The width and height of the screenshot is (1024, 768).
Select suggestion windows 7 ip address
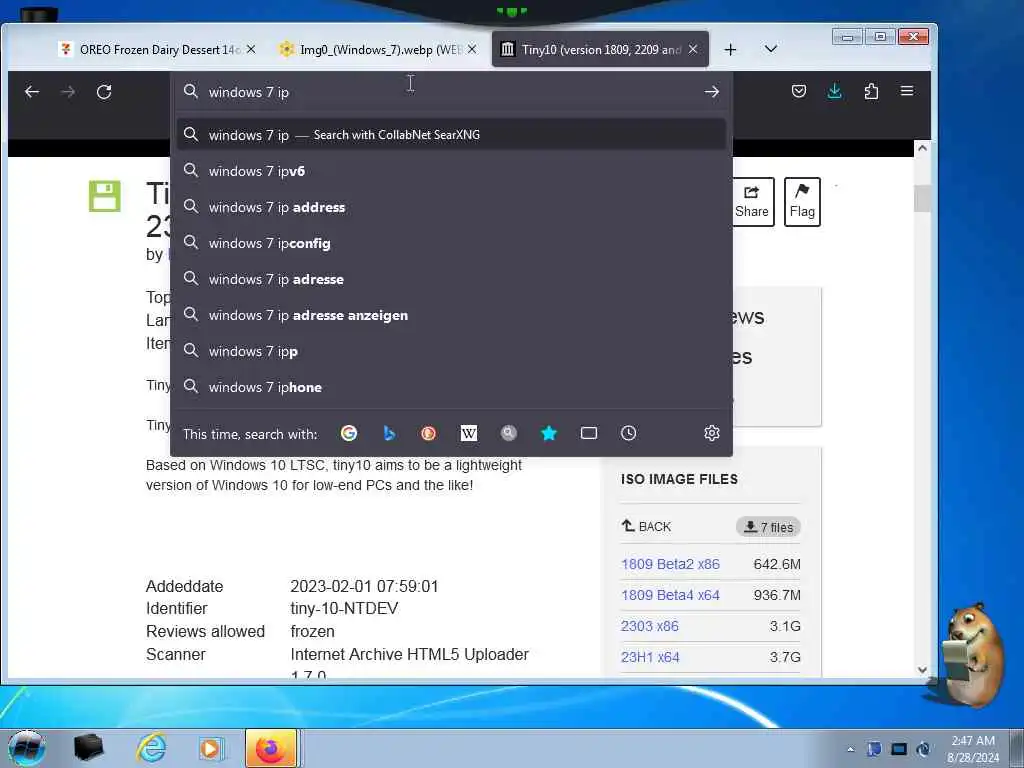click(451, 207)
